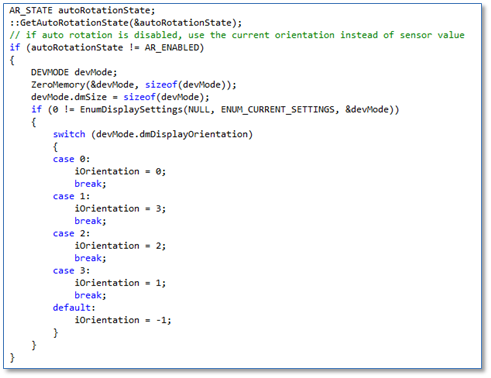Click the AR_STATE type declaration

pos(31,10)
